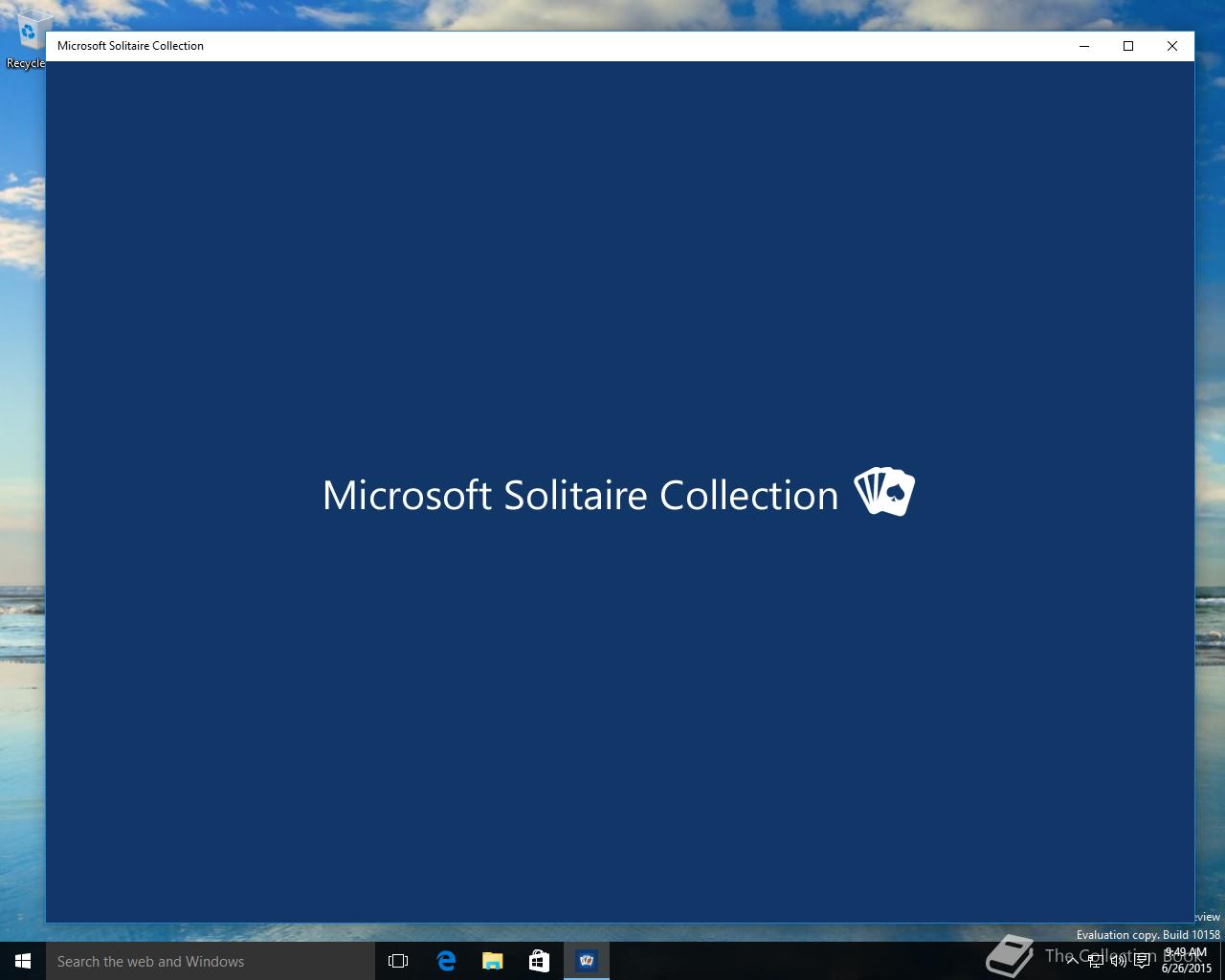This screenshot has width=1225, height=980.
Task: Open File Explorer from the taskbar
Action: [x=493, y=961]
